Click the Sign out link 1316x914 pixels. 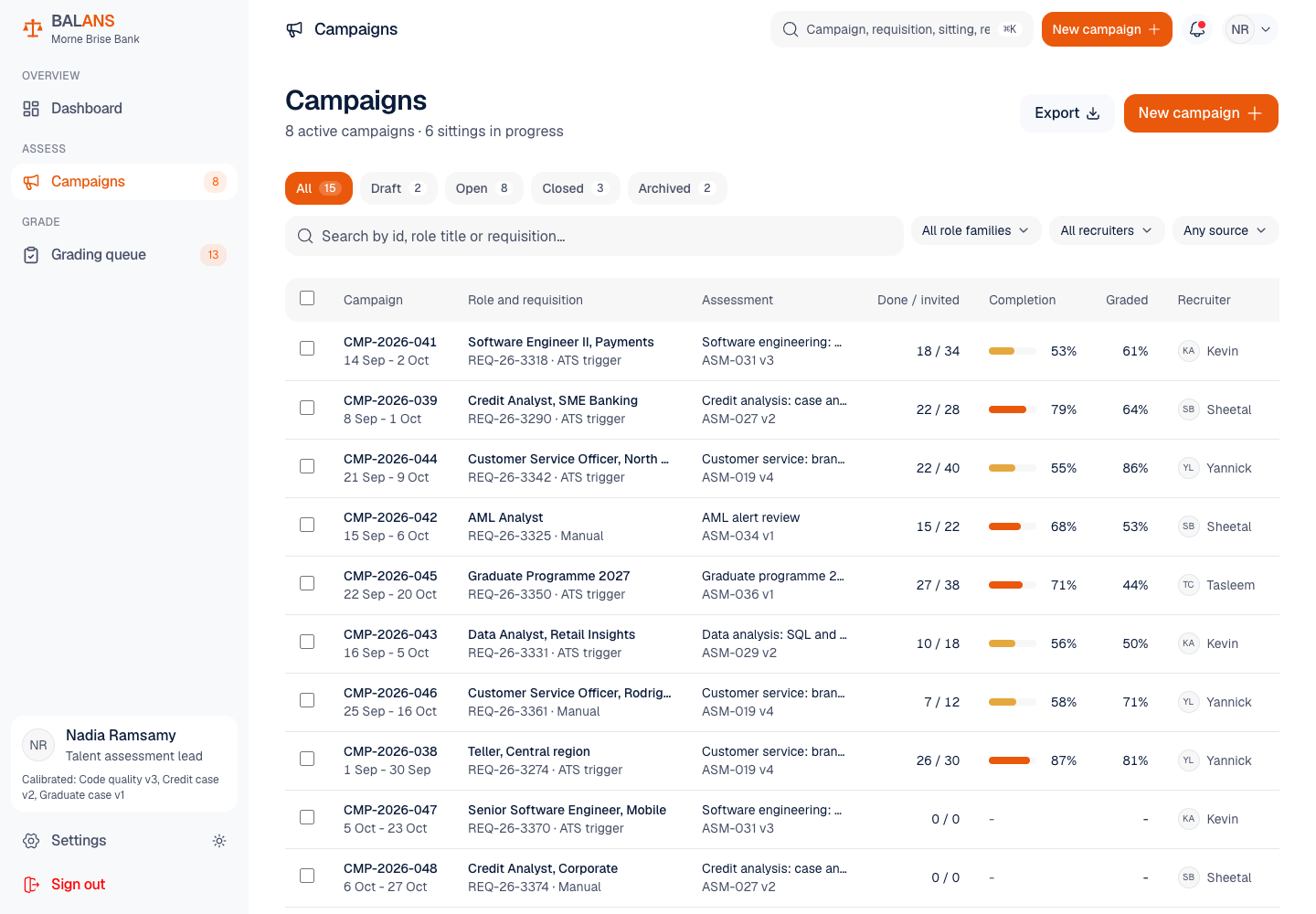(x=78, y=885)
